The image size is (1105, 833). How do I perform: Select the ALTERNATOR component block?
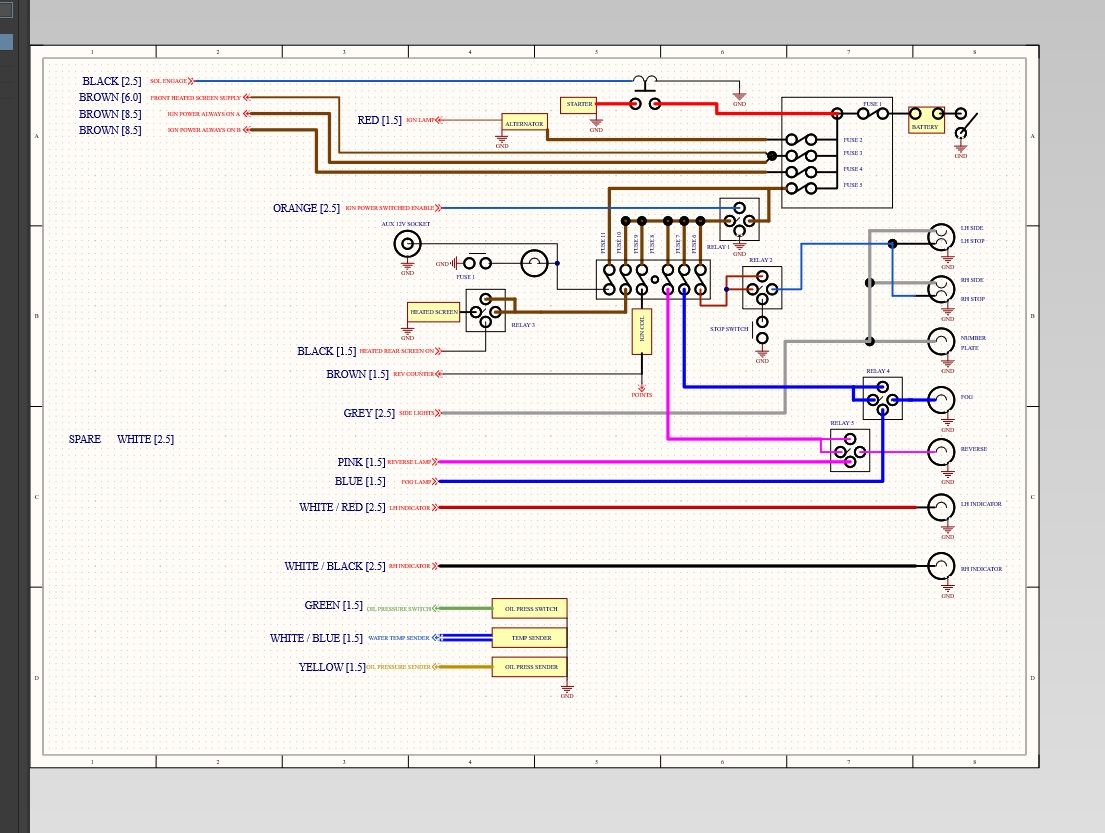click(524, 123)
